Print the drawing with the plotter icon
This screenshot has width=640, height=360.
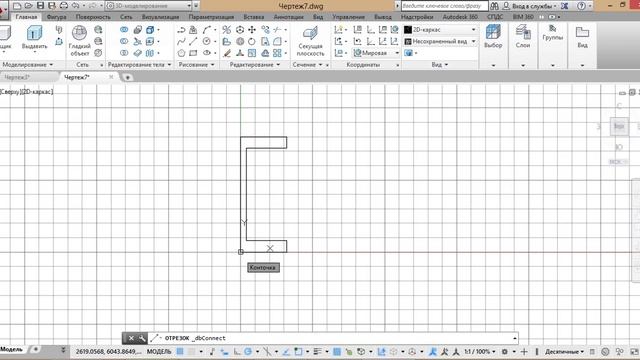click(64, 6)
